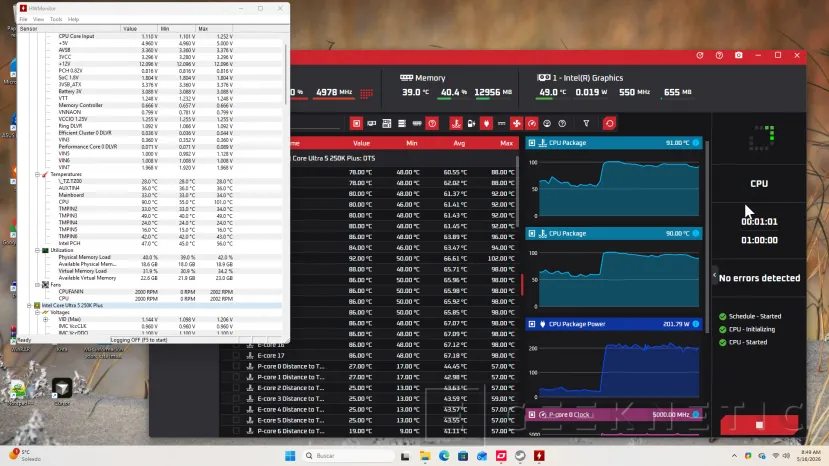Toggle the motherboard filter icon
This screenshot has width=829, height=466.
387,123
